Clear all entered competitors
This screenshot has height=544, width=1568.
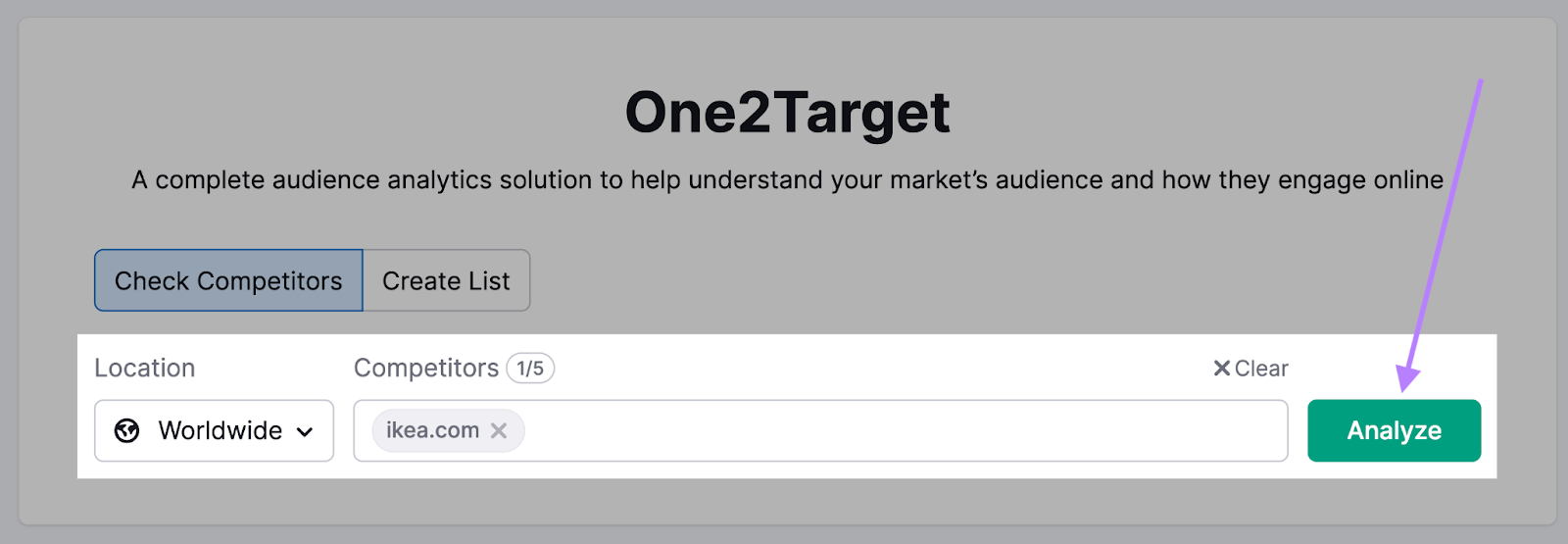coord(1251,369)
